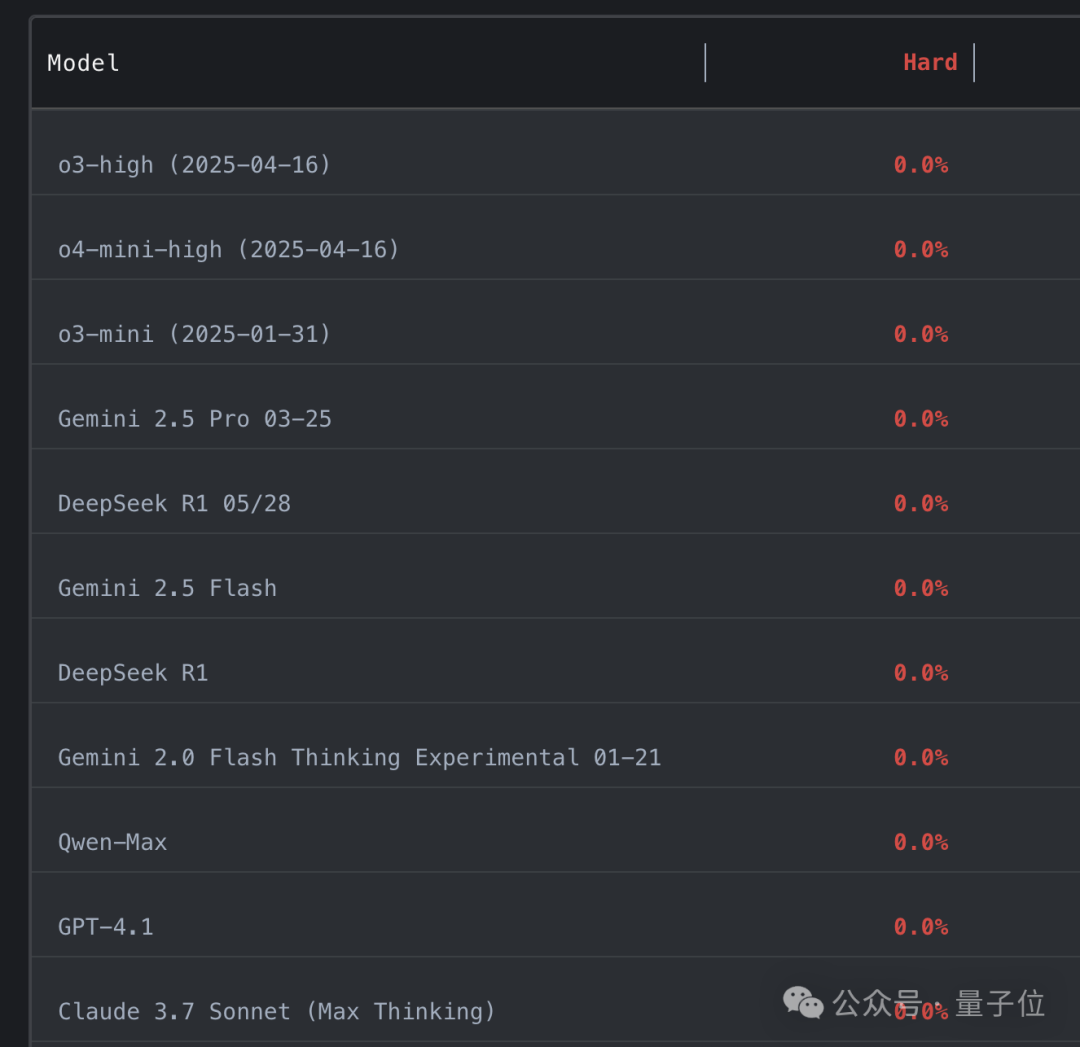This screenshot has height=1047, width=1080.
Task: Pick the Gemini 2.5 Flash model name
Action: (167, 588)
